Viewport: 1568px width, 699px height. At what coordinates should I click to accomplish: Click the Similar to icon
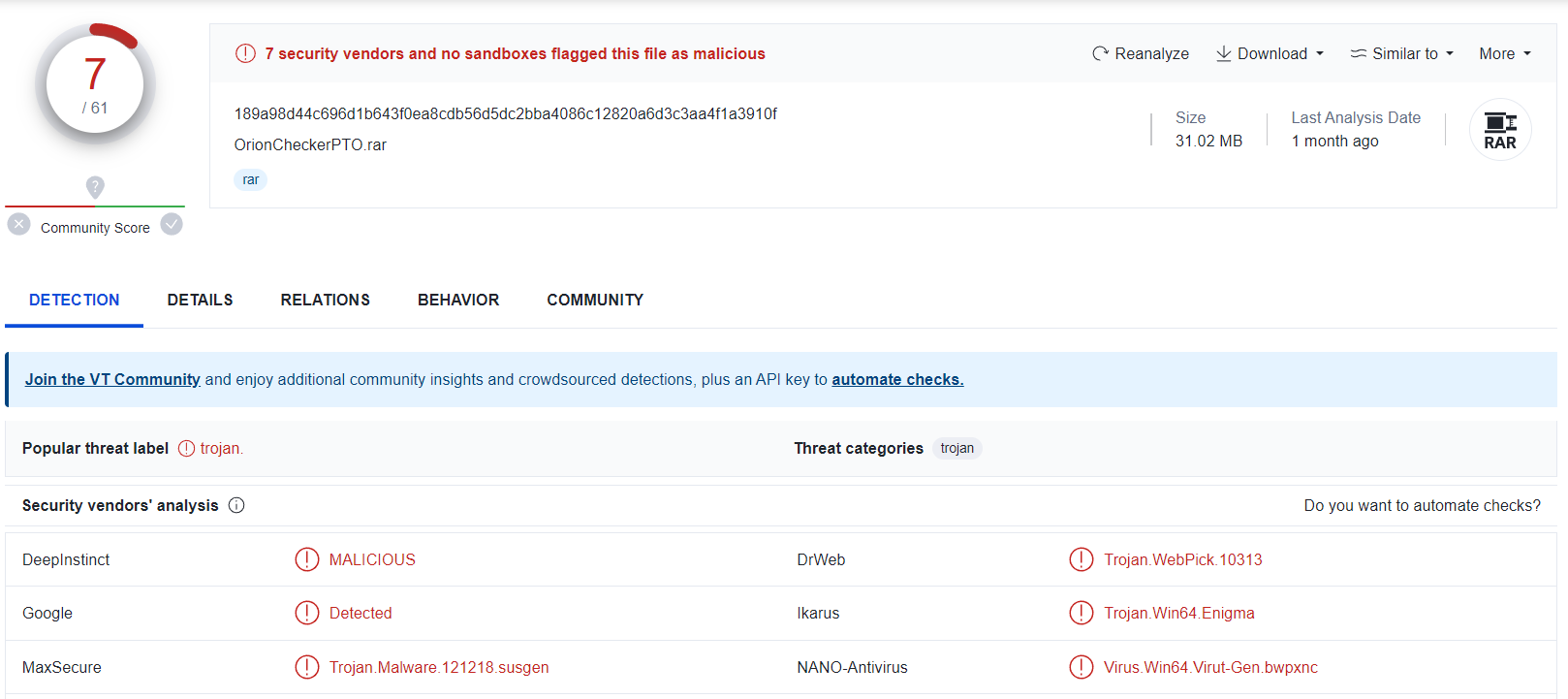[1359, 53]
